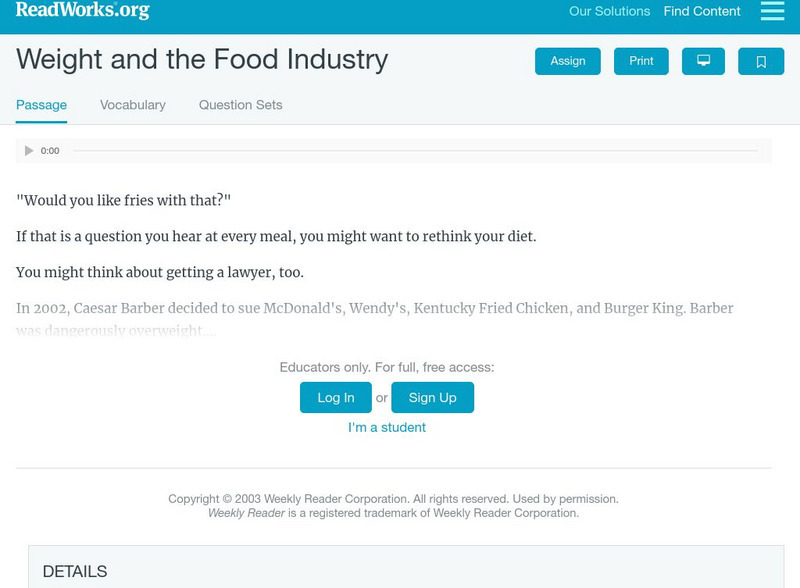Switch to the Question Sets tab

click(240, 105)
